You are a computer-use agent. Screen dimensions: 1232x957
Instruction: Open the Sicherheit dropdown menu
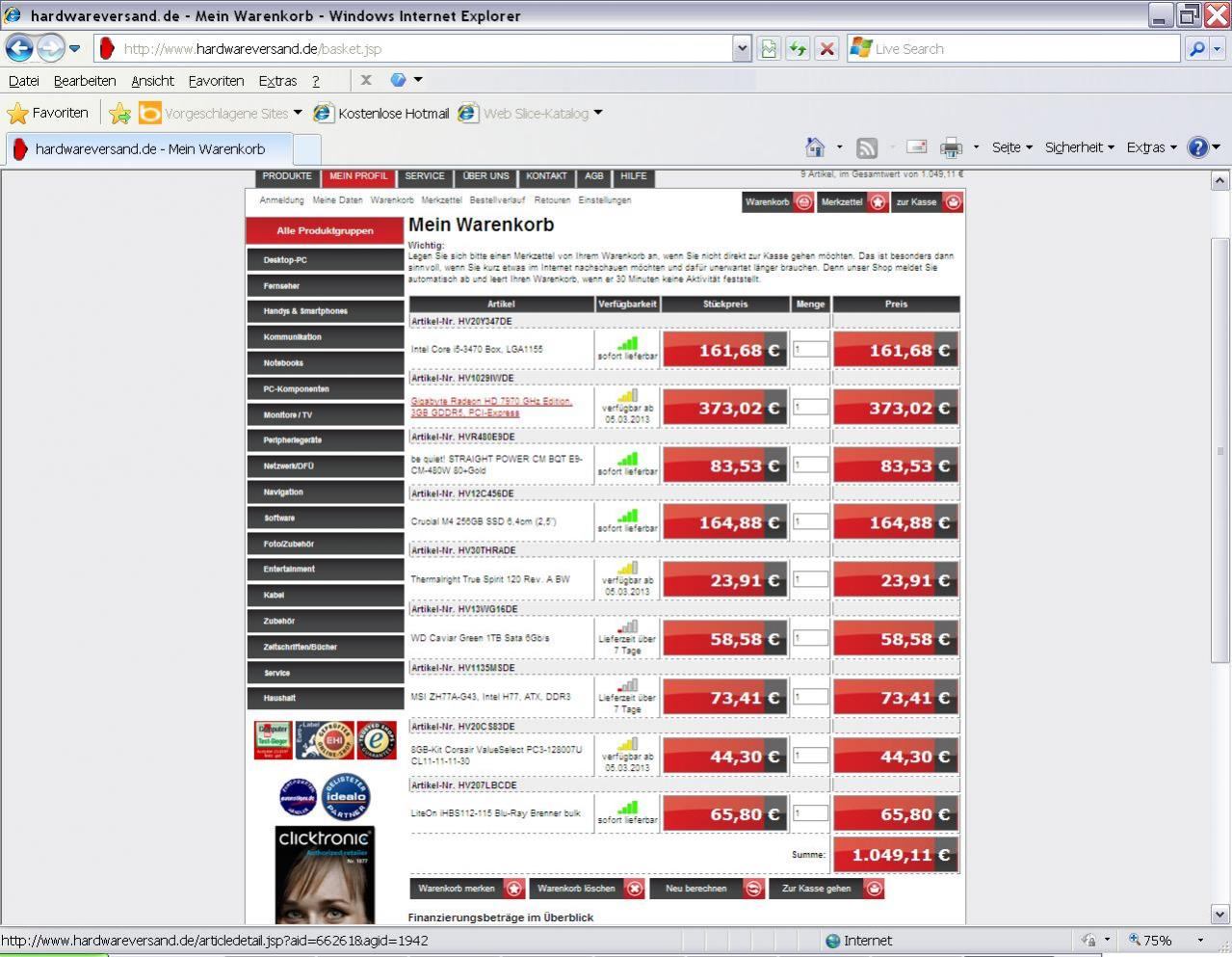click(1079, 147)
